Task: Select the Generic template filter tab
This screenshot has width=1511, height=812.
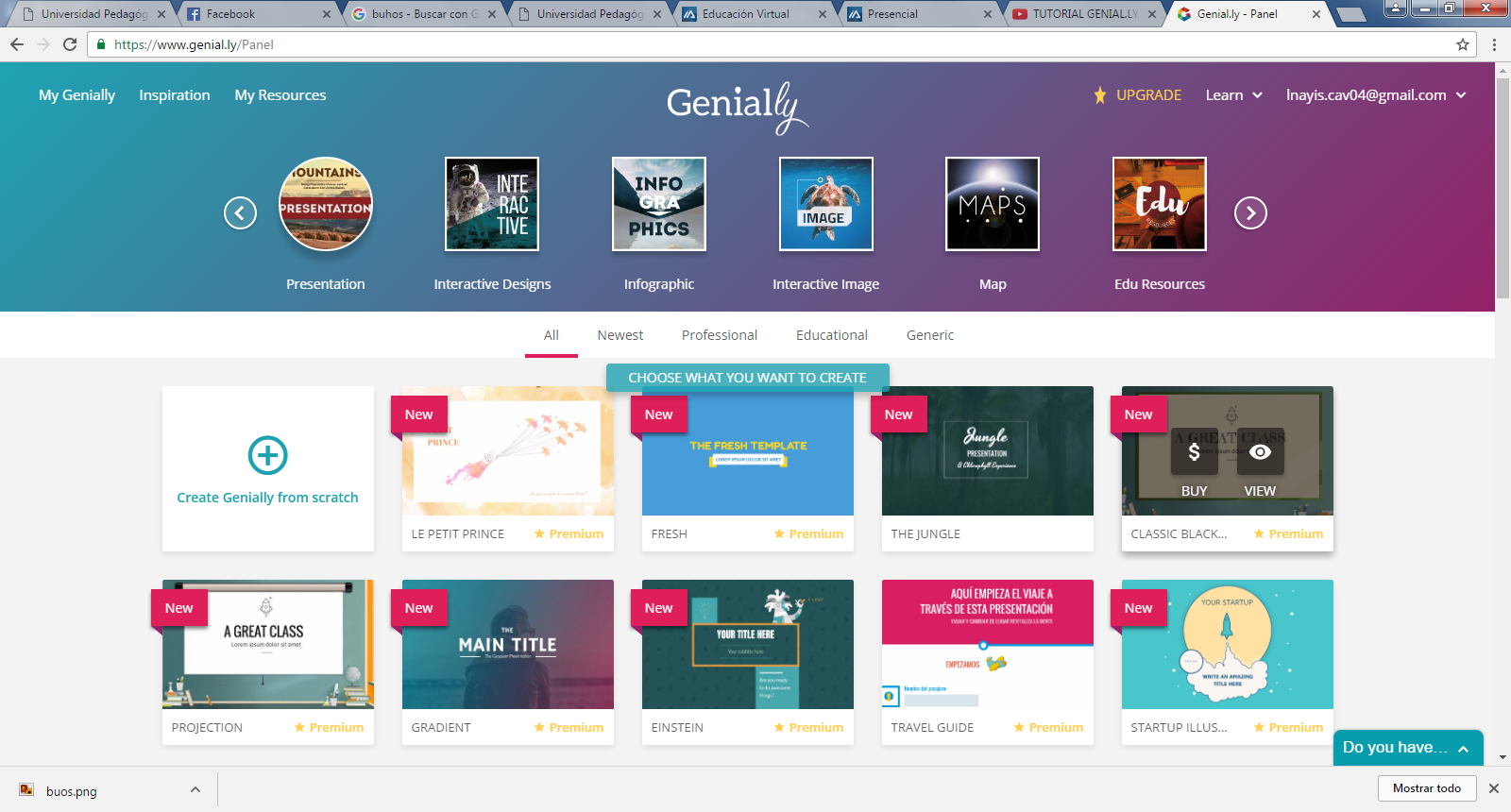Action: pyautogui.click(x=930, y=335)
